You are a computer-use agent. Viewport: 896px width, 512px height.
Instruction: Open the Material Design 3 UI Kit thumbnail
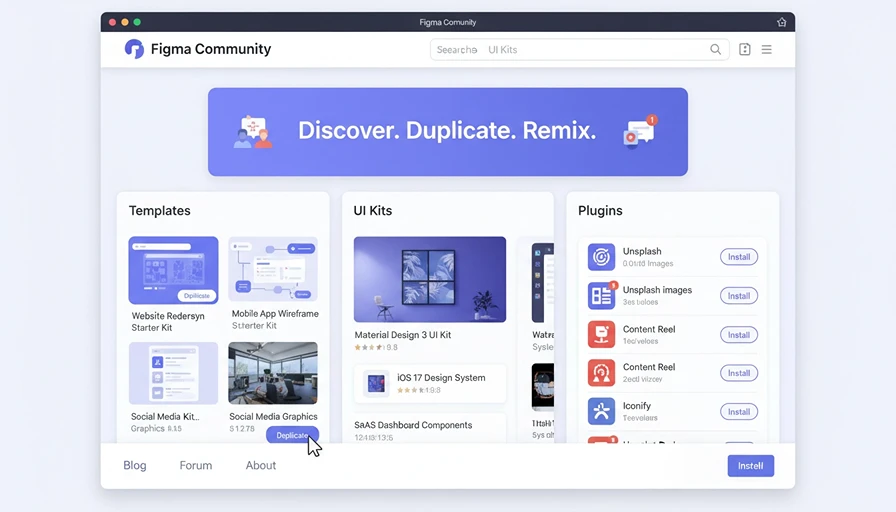pyautogui.click(x=430, y=279)
